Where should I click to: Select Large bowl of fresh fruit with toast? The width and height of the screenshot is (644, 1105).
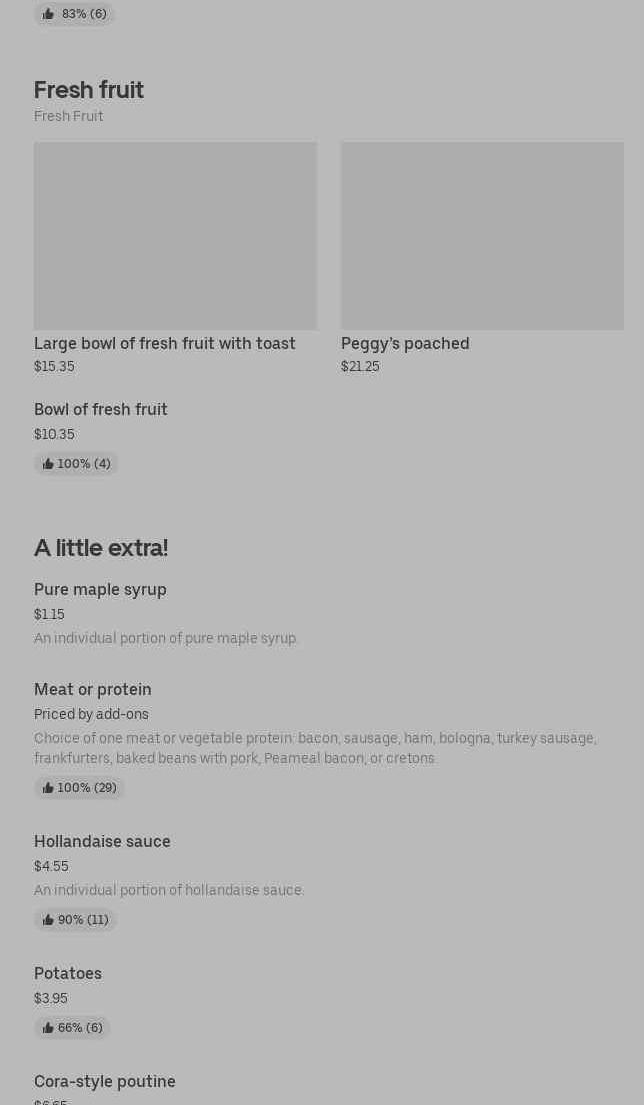[x=165, y=343]
